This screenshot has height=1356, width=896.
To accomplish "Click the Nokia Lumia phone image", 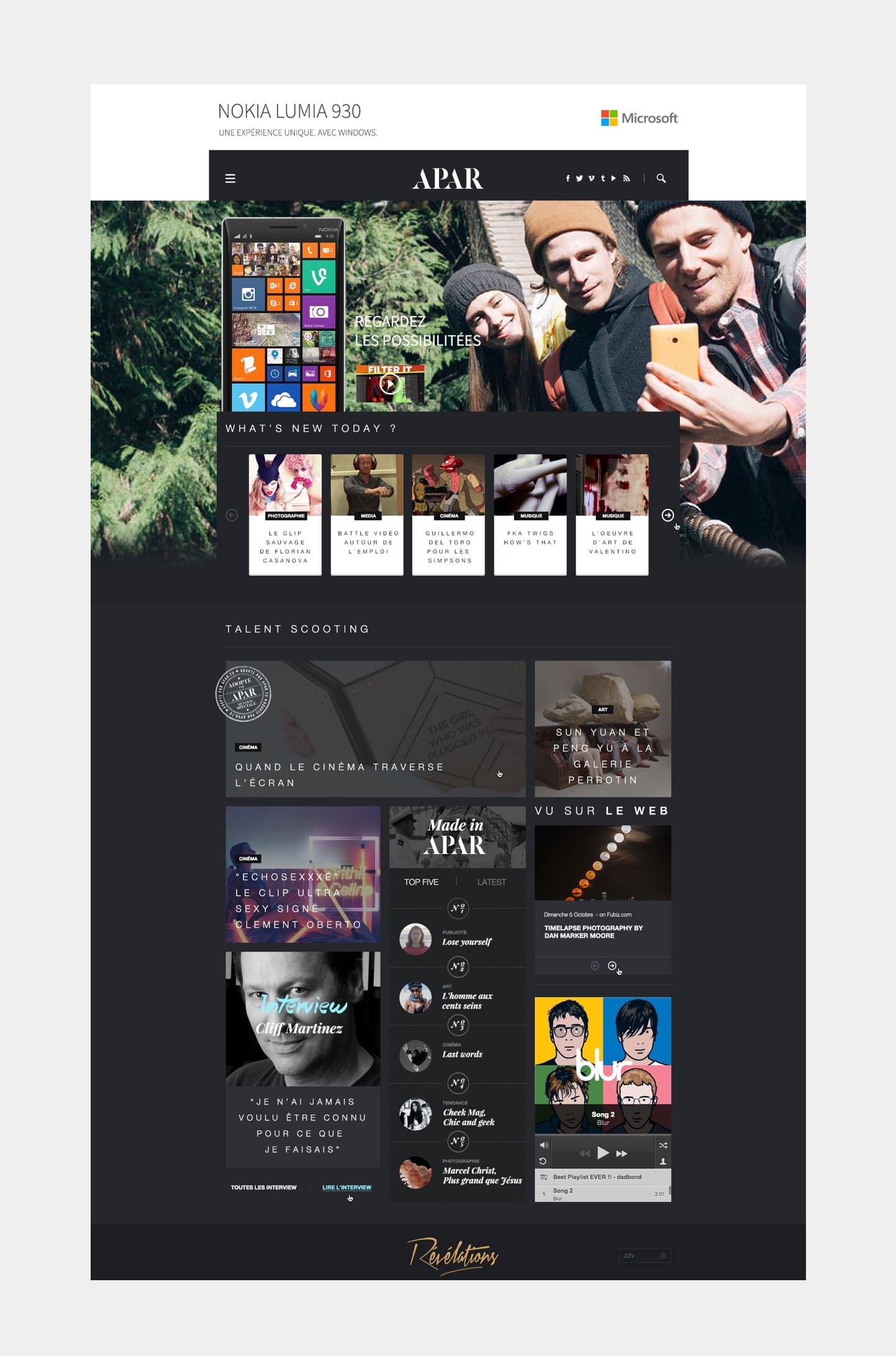I will point(284,314).
